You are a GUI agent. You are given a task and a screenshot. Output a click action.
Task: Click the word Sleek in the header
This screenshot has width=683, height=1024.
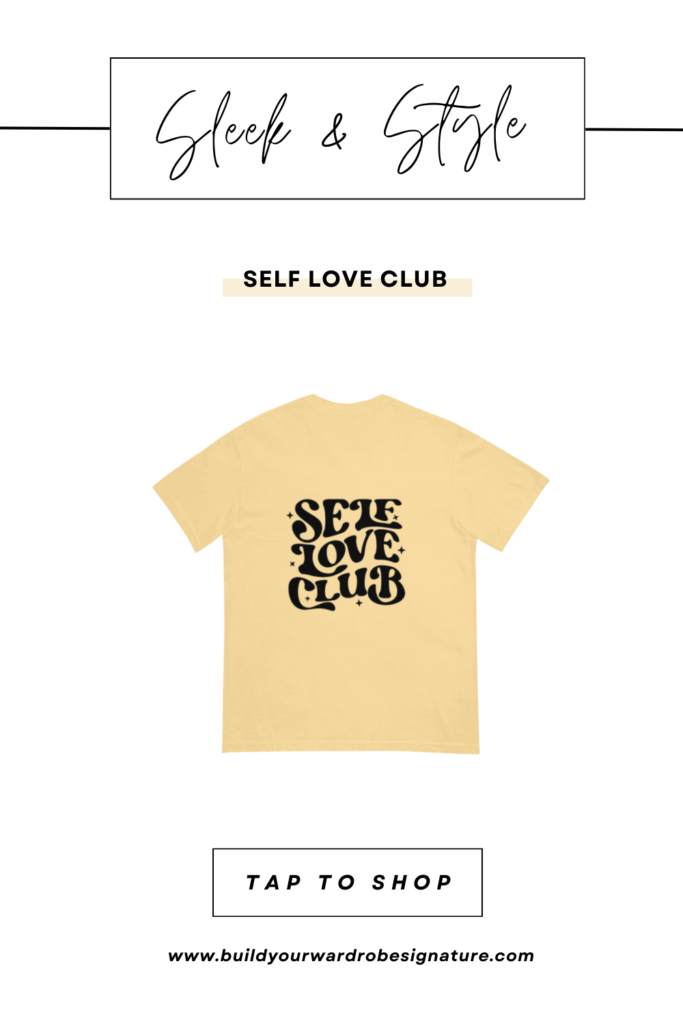click(x=223, y=133)
